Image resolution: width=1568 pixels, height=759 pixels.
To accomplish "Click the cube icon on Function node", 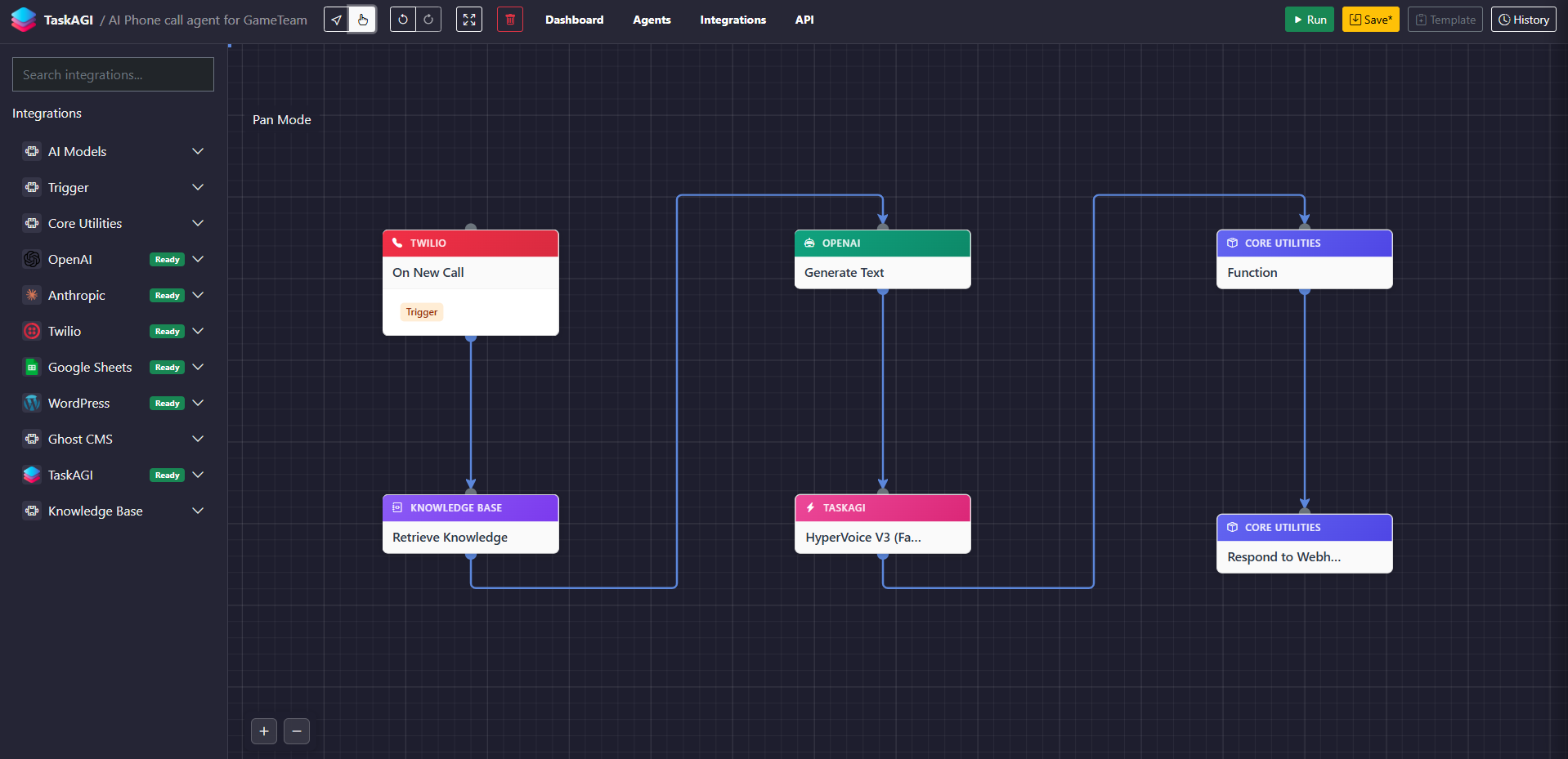I will (1232, 243).
